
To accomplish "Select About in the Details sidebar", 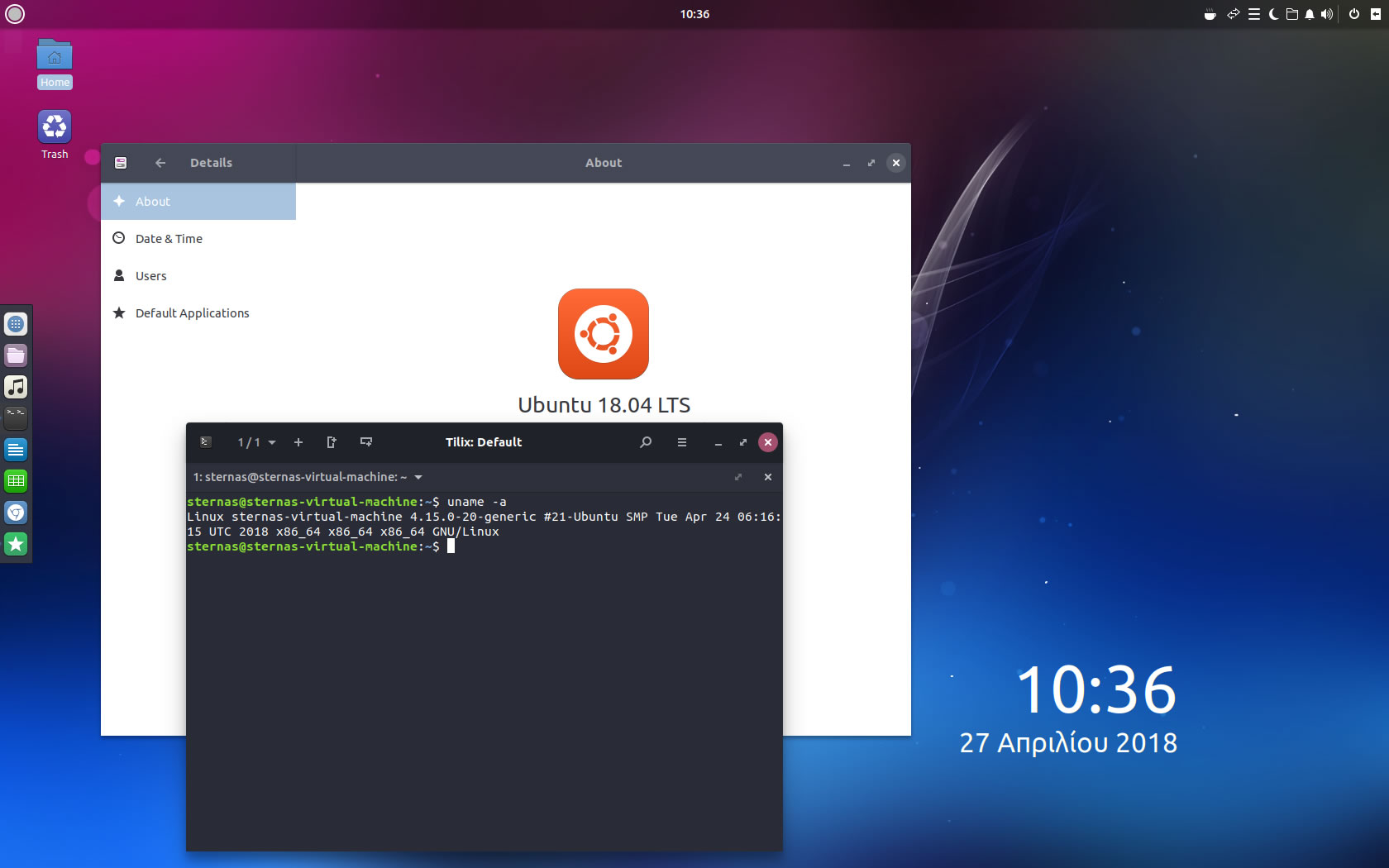I will 198,202.
